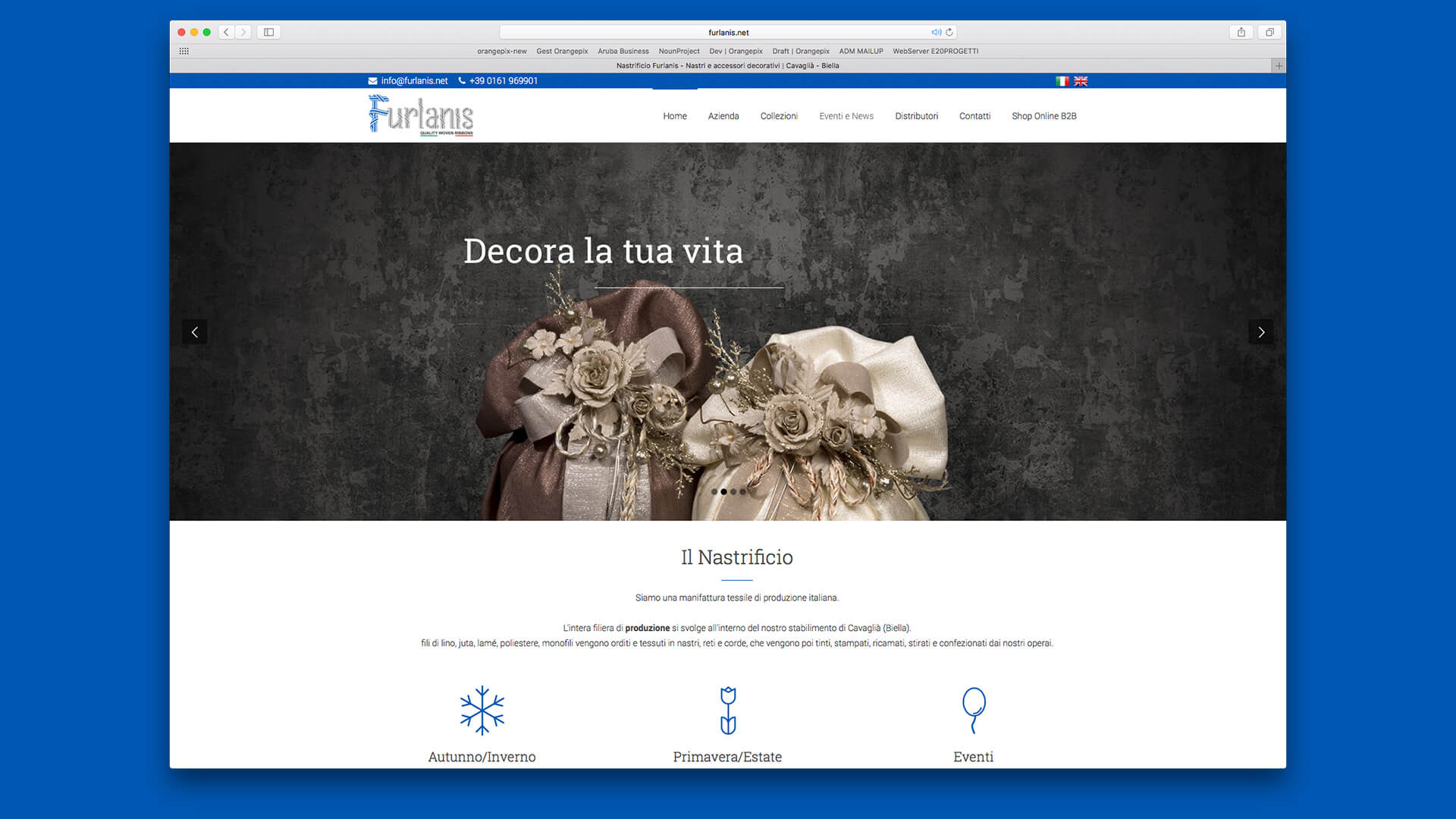The image size is (1456, 819).
Task: Click the tulip Primavera/Estate icon
Action: pyautogui.click(x=728, y=711)
